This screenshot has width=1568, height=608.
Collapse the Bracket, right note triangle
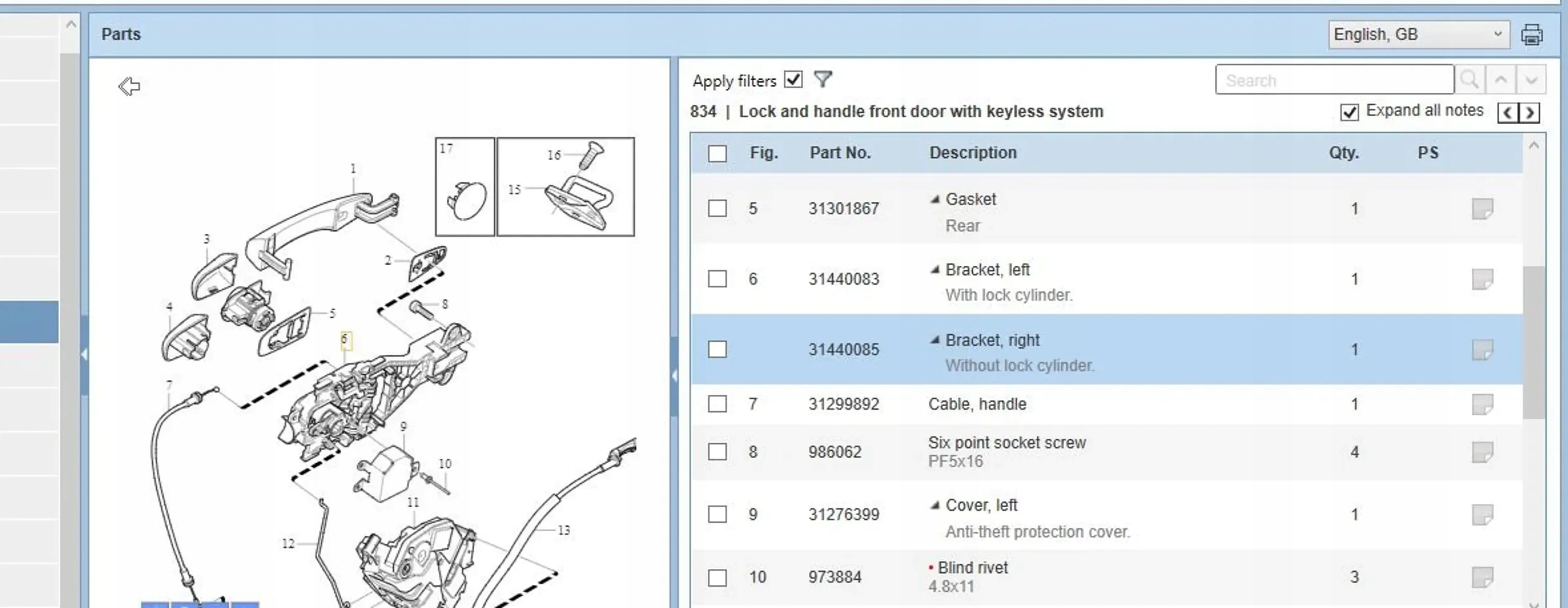pyautogui.click(x=935, y=340)
